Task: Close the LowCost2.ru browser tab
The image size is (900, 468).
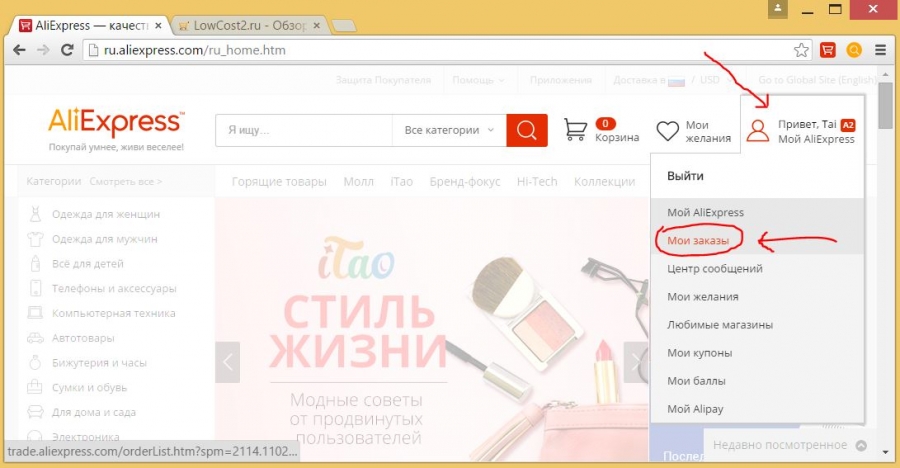Action: pos(316,26)
